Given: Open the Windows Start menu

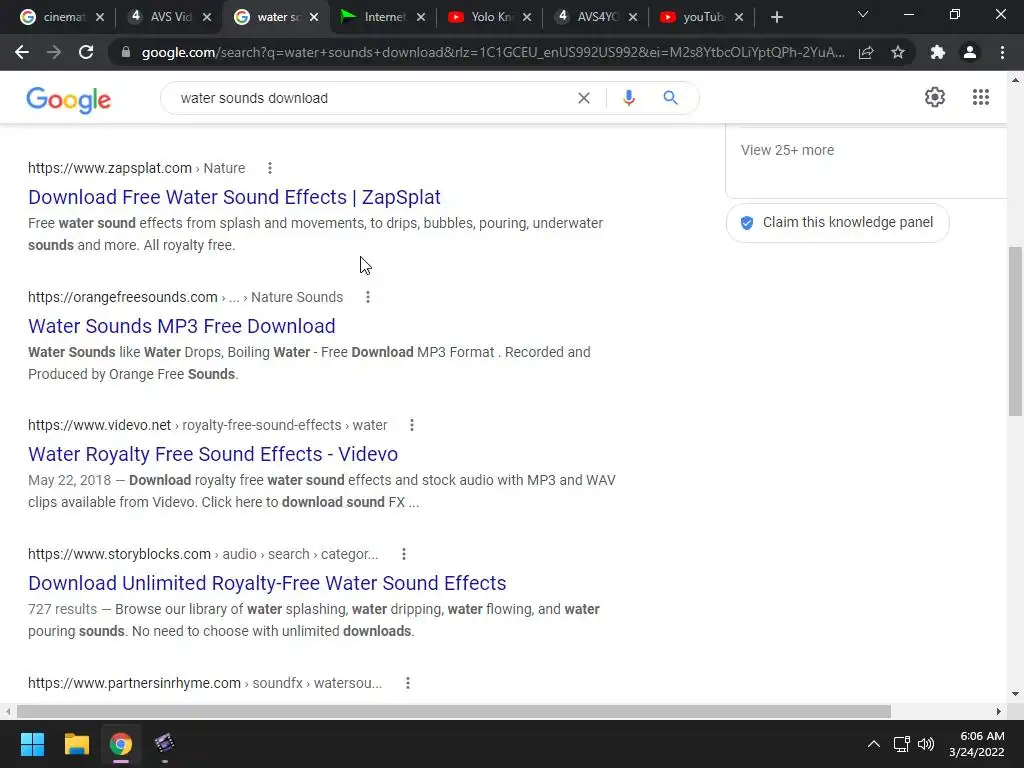Looking at the screenshot, I should [32, 744].
